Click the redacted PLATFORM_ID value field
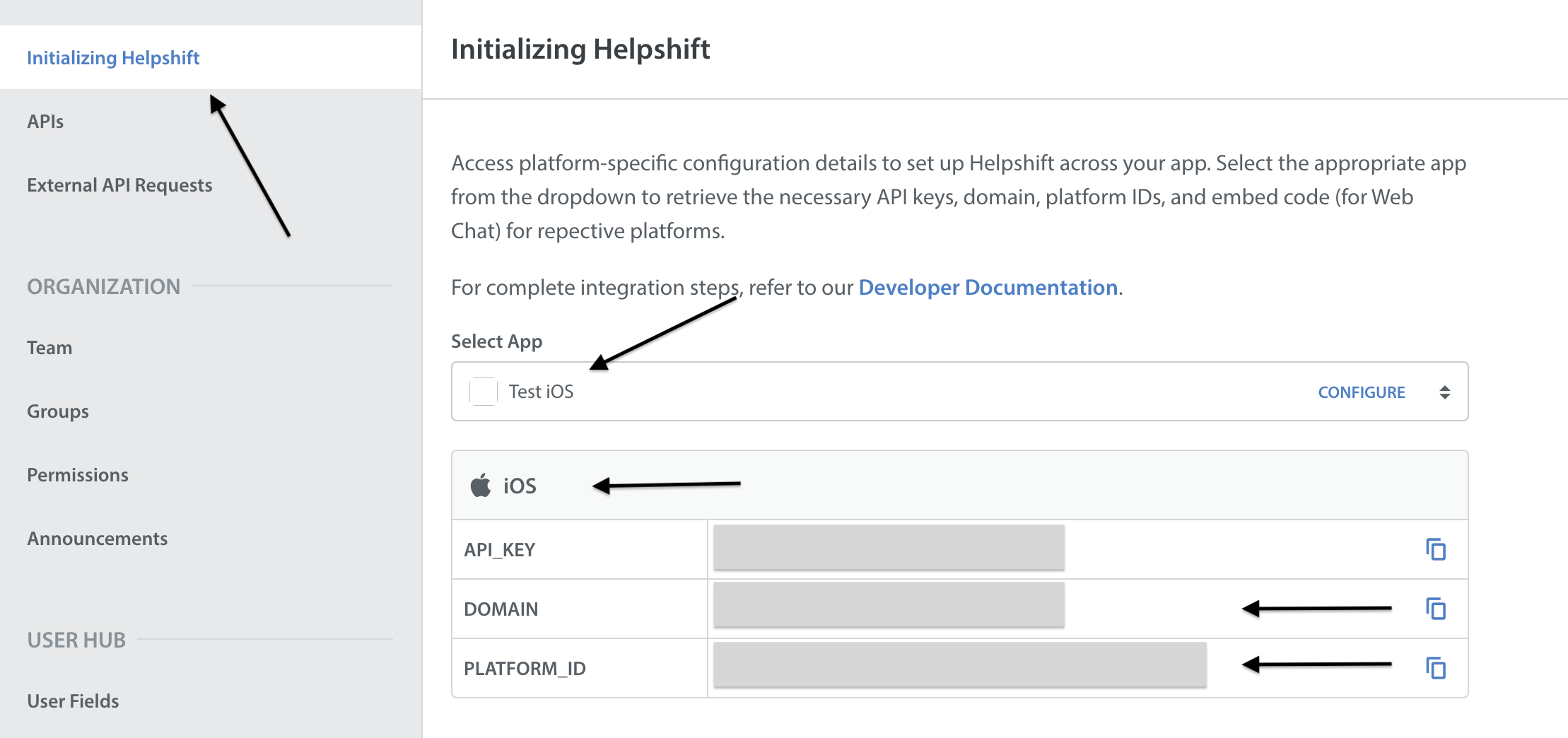 click(x=959, y=665)
